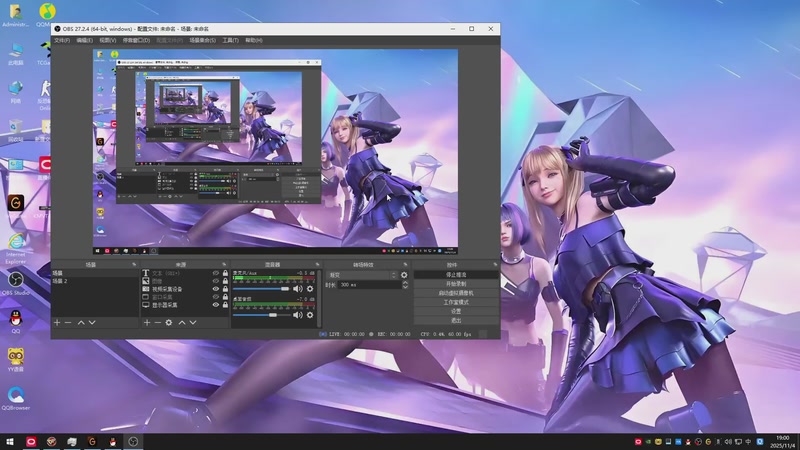Move the selected scene up in the 场景 list

coord(81,322)
